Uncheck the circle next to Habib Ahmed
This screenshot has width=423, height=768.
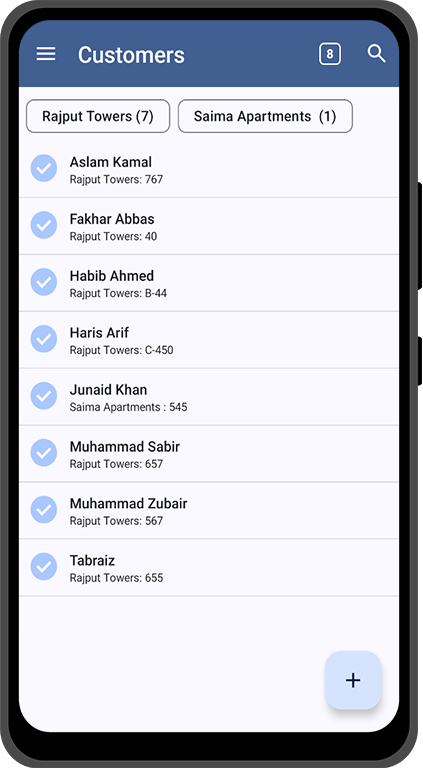click(x=44, y=282)
